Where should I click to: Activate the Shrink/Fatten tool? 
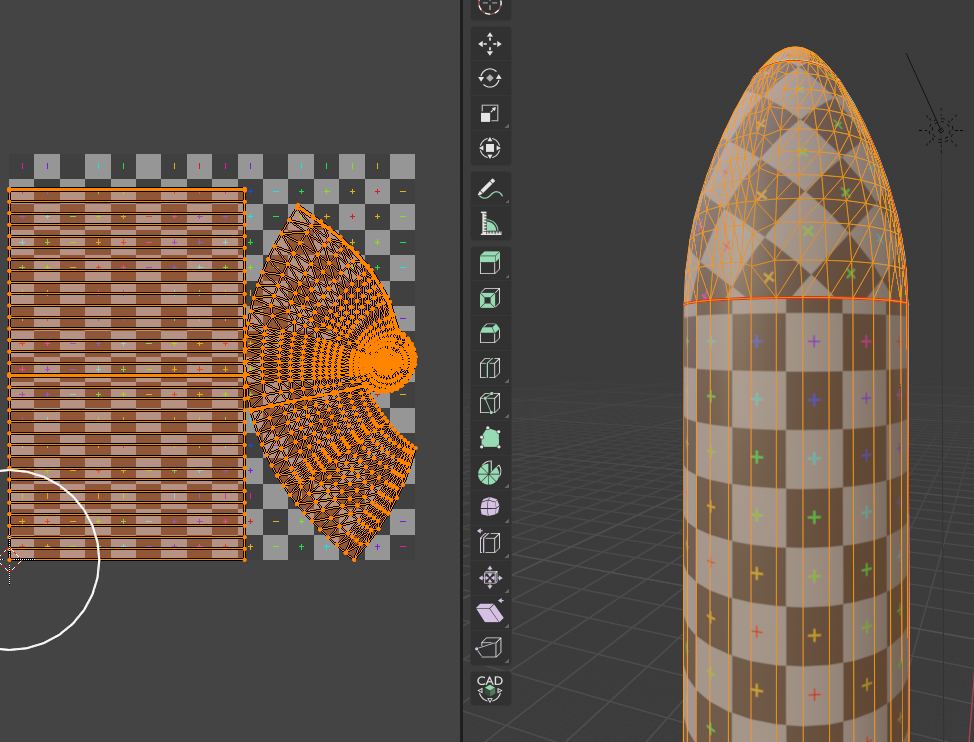pos(490,577)
